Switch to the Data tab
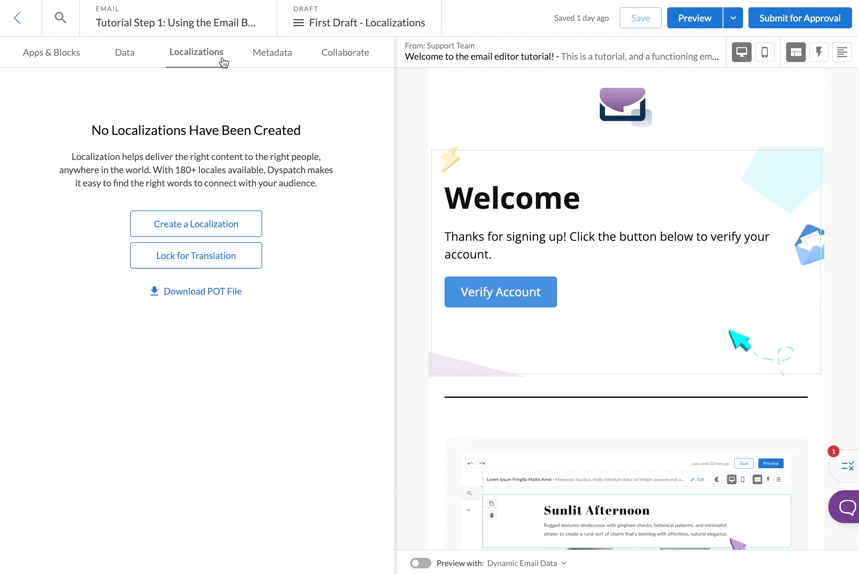 [124, 53]
